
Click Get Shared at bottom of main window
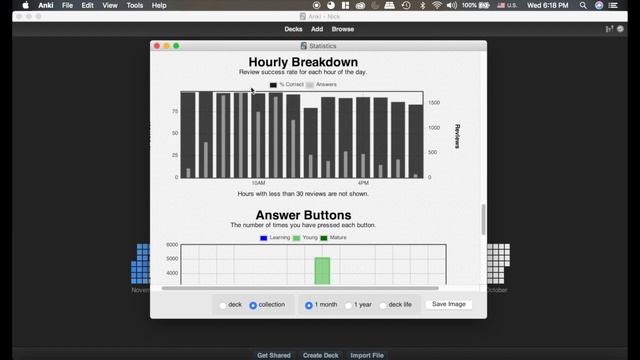(x=274, y=356)
